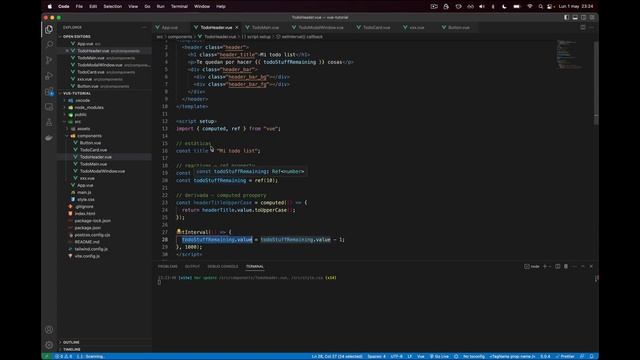The height and width of the screenshot is (360, 640).
Task: Expand the Outline section
Action: [x=71, y=342]
